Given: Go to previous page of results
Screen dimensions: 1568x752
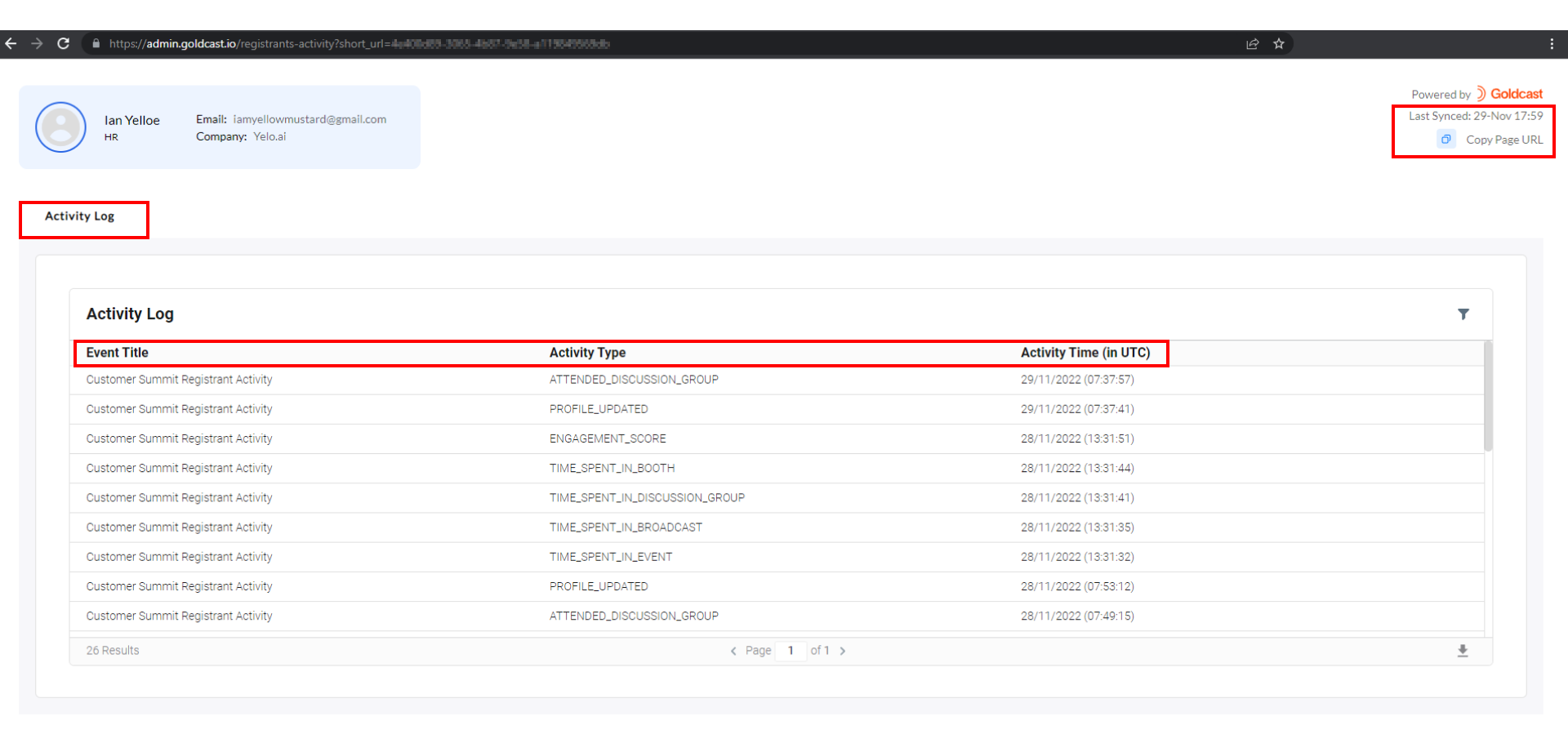Looking at the screenshot, I should 733,651.
